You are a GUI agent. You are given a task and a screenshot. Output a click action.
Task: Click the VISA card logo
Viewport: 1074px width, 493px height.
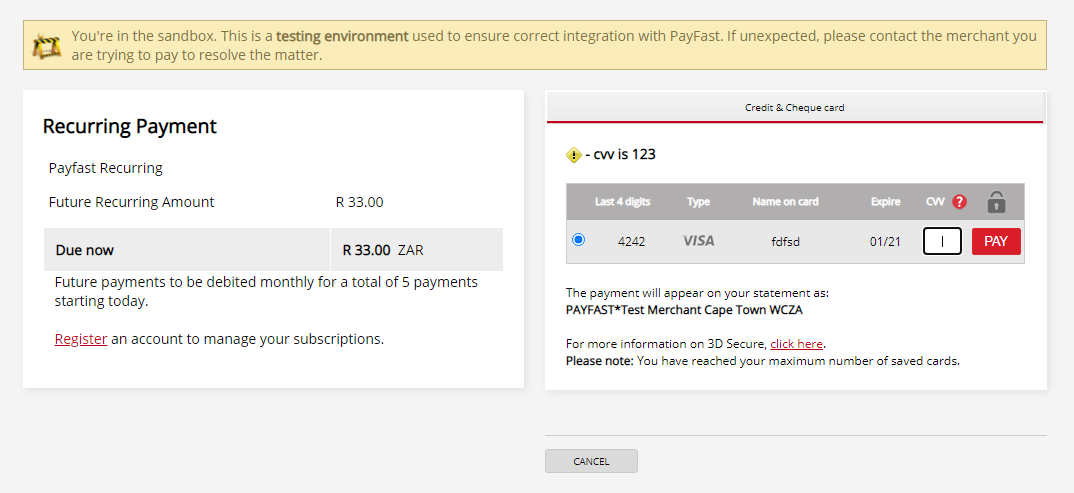point(699,241)
